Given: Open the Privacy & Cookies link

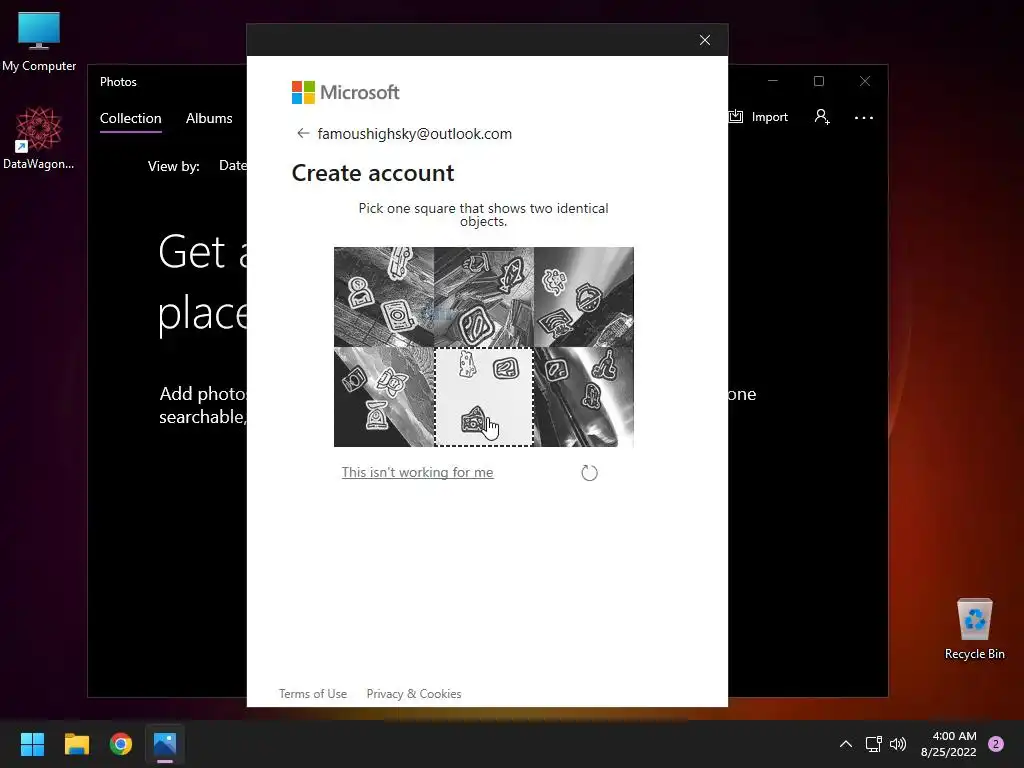Looking at the screenshot, I should (414, 694).
